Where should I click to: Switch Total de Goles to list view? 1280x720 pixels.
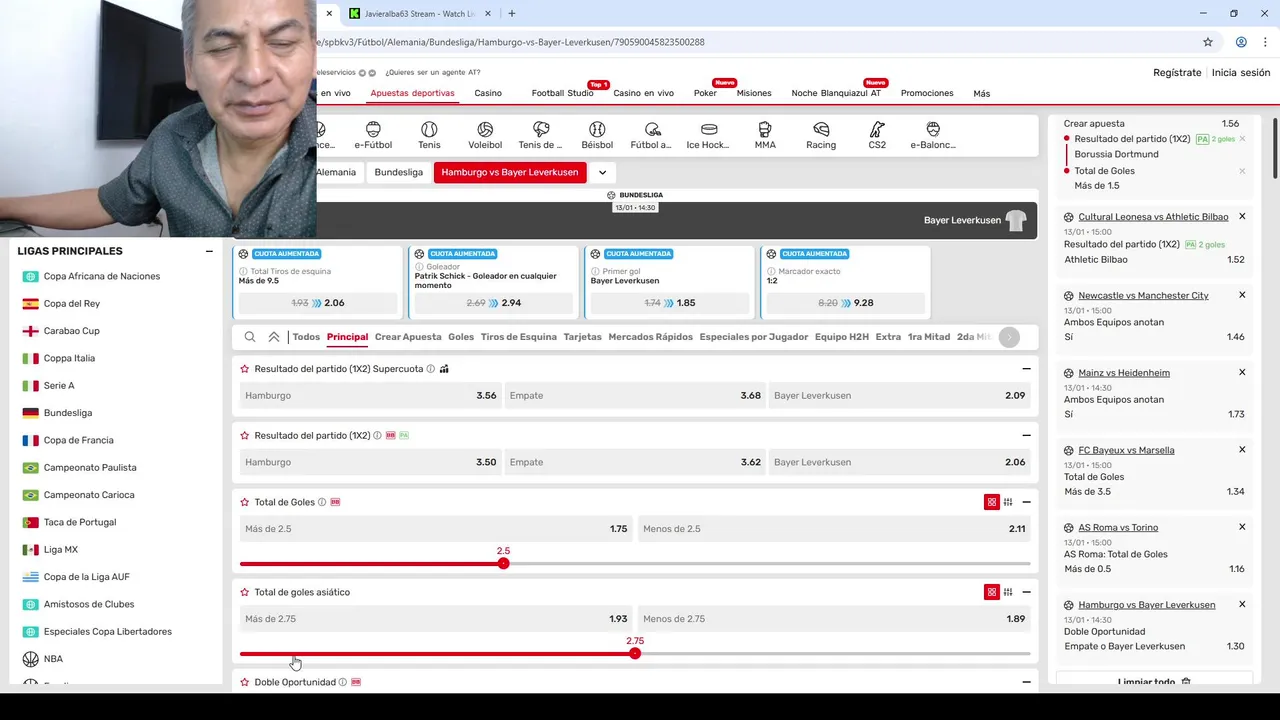pos(1008,502)
